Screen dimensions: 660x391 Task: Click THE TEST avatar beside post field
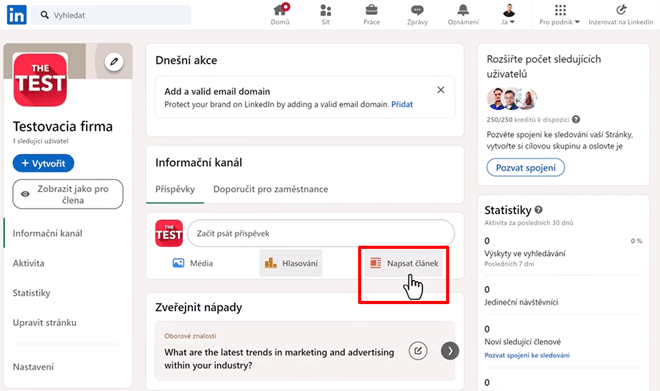pyautogui.click(x=169, y=233)
